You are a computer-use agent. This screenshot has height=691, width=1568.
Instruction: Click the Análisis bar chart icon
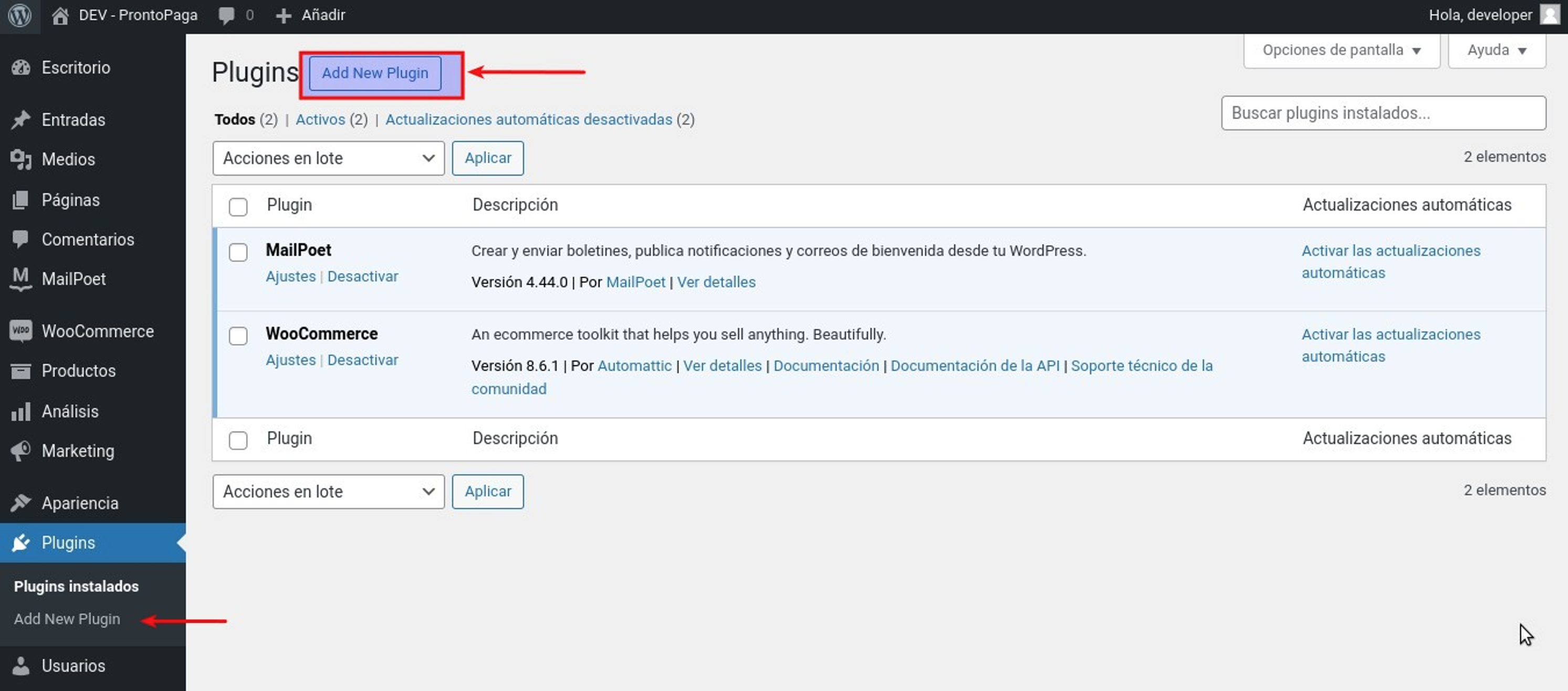(20, 412)
